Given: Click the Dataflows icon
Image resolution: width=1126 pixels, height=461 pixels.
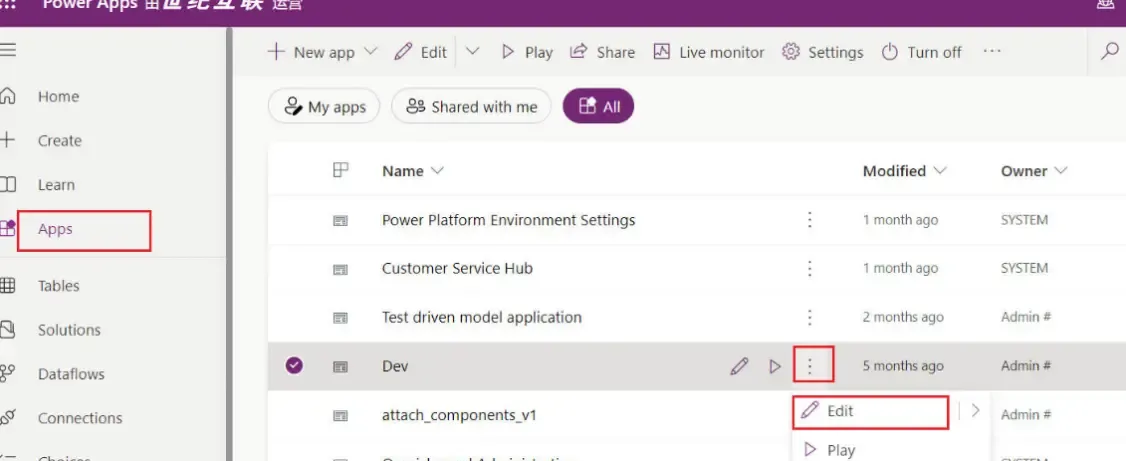Looking at the screenshot, I should [x=7, y=374].
